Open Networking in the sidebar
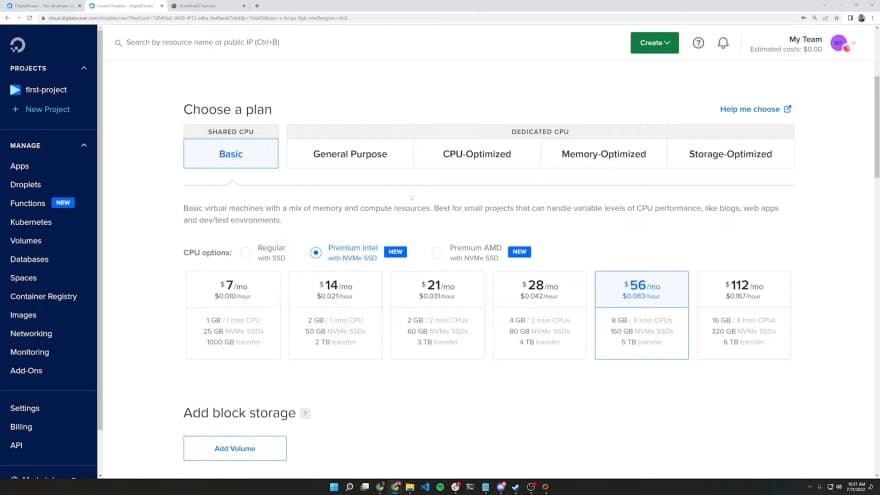The image size is (880, 495). (31, 333)
